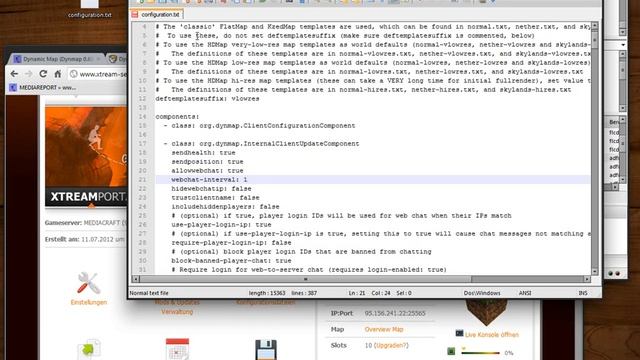Click line 'use-player-login-ip: true'
The height and width of the screenshot is (360, 640).
[221, 224]
